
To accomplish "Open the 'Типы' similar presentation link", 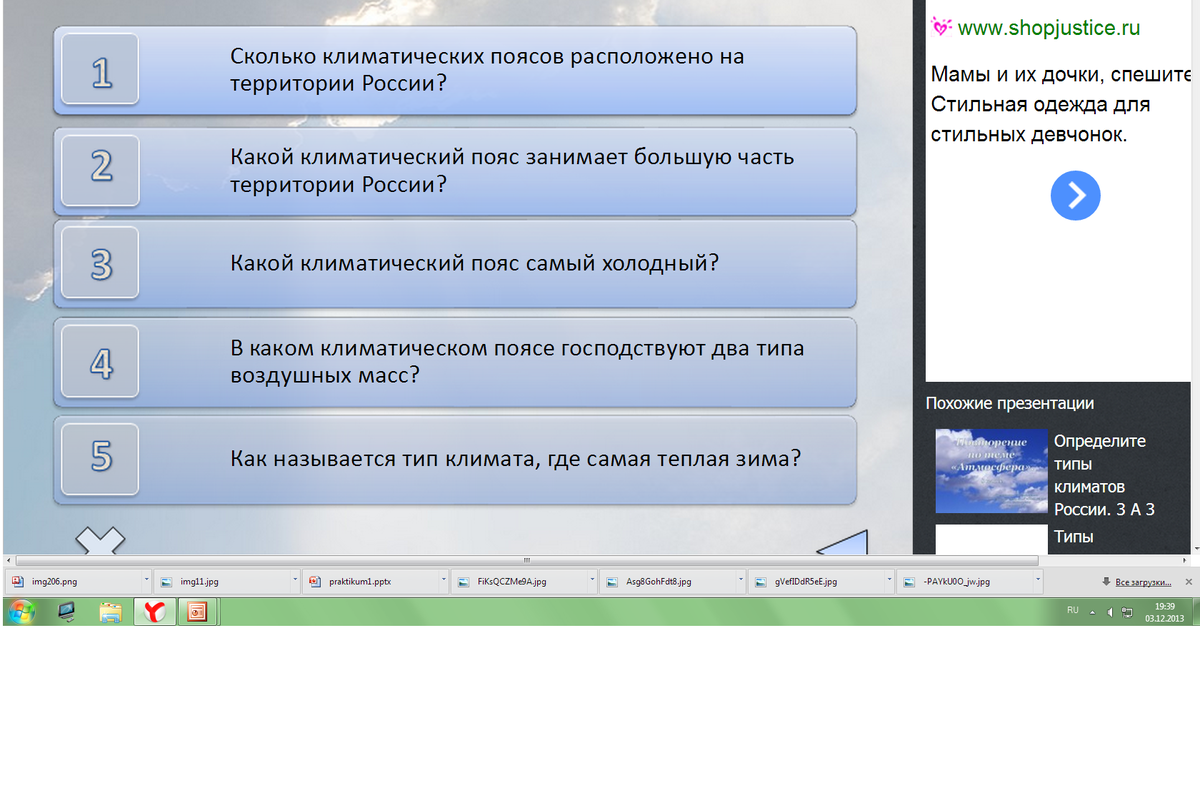I will (1073, 537).
